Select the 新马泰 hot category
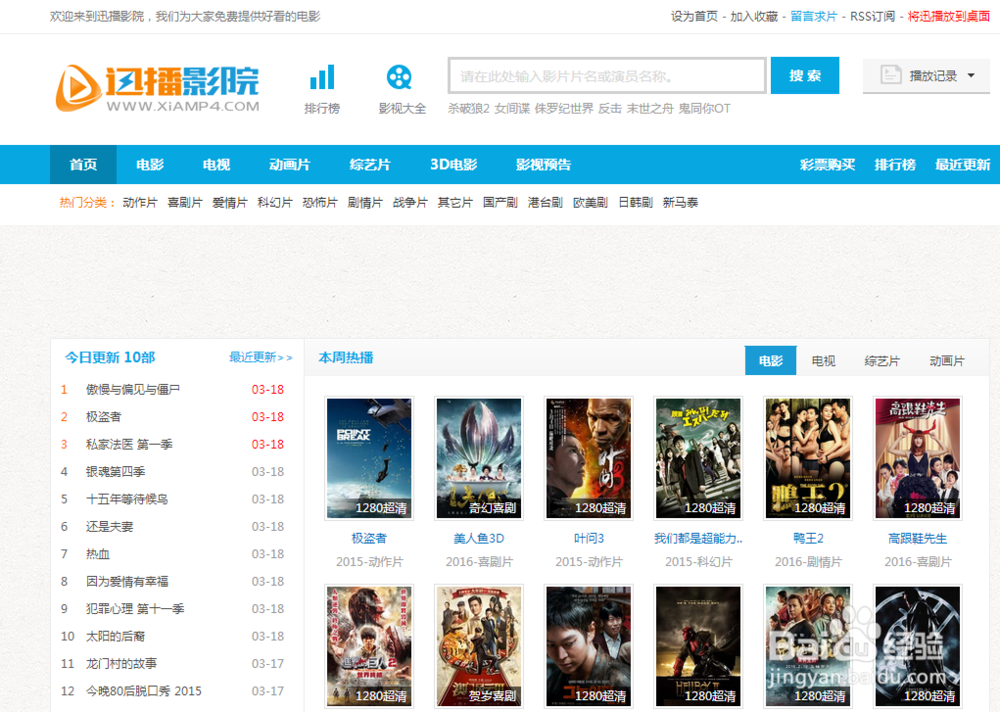Screen dimensions: 1000x712 pyautogui.click(x=680, y=203)
